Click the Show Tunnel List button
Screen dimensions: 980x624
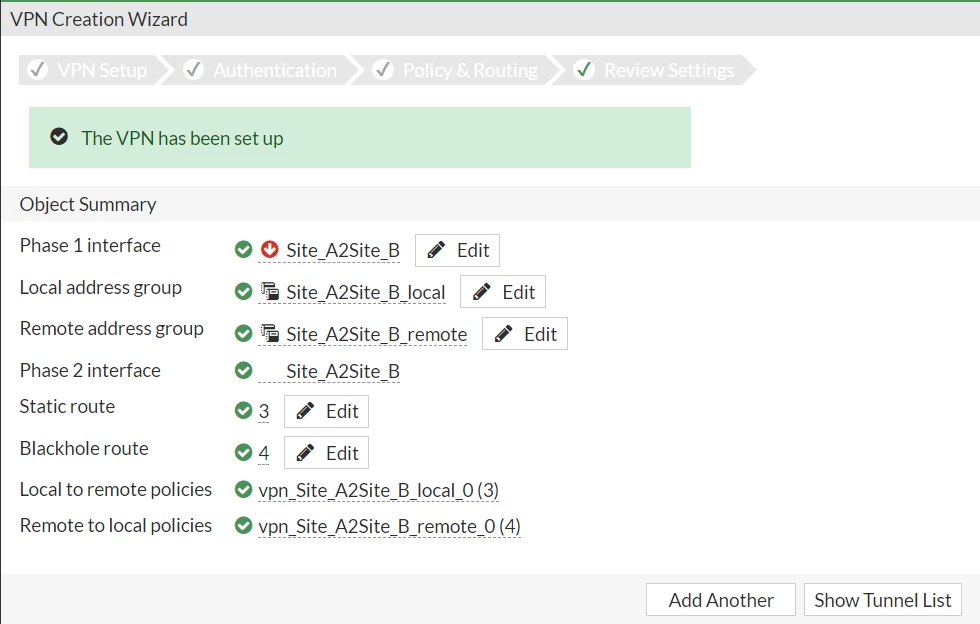(882, 600)
